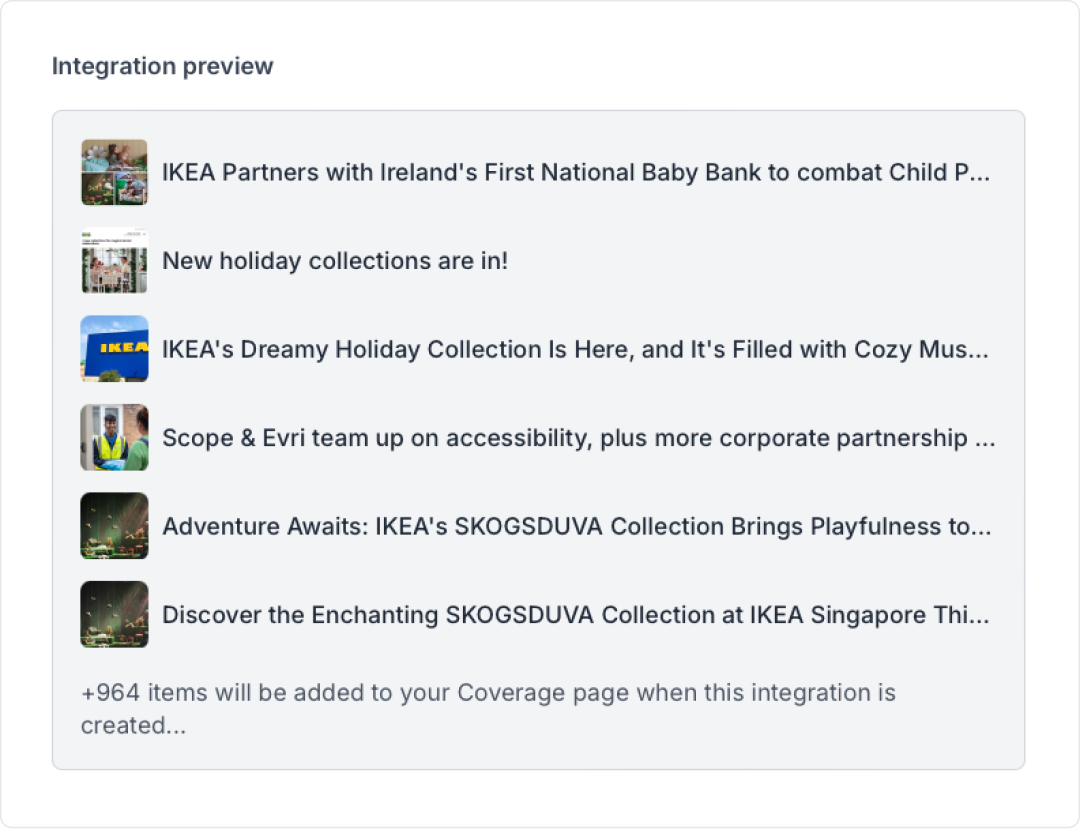
Task: Open the Ireland Baby Bank article thumbnail
Action: (x=114, y=172)
